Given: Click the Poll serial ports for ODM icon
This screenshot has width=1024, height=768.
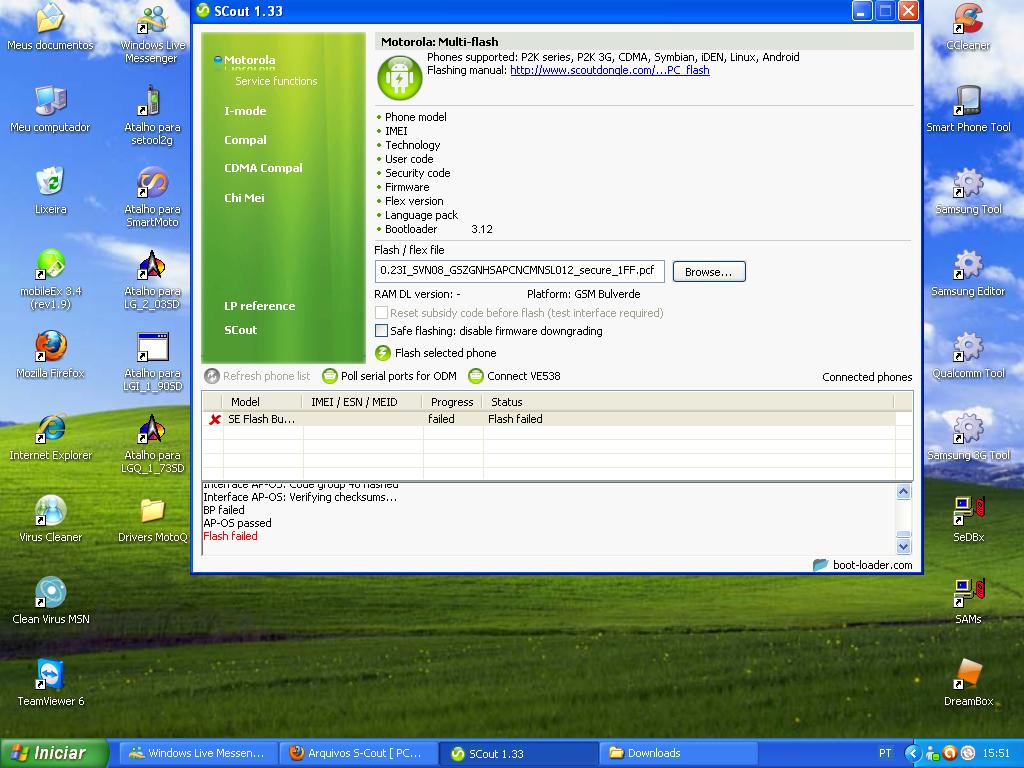Looking at the screenshot, I should click(330, 376).
